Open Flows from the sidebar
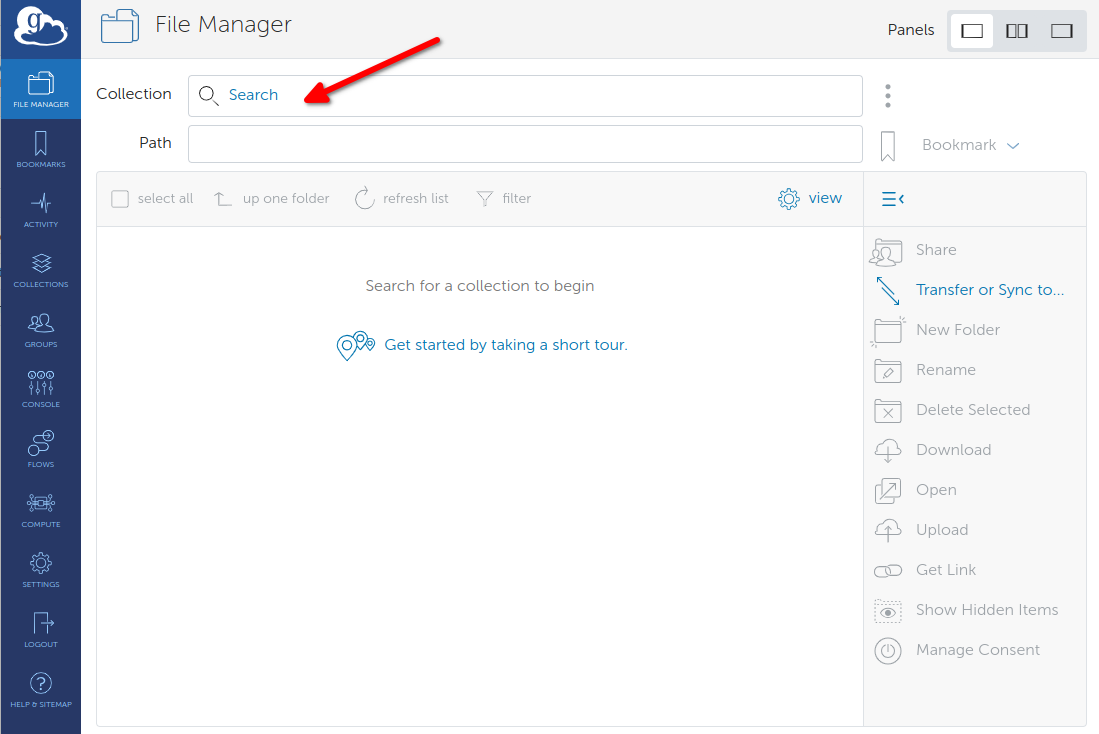This screenshot has height=734, width=1099. click(41, 449)
